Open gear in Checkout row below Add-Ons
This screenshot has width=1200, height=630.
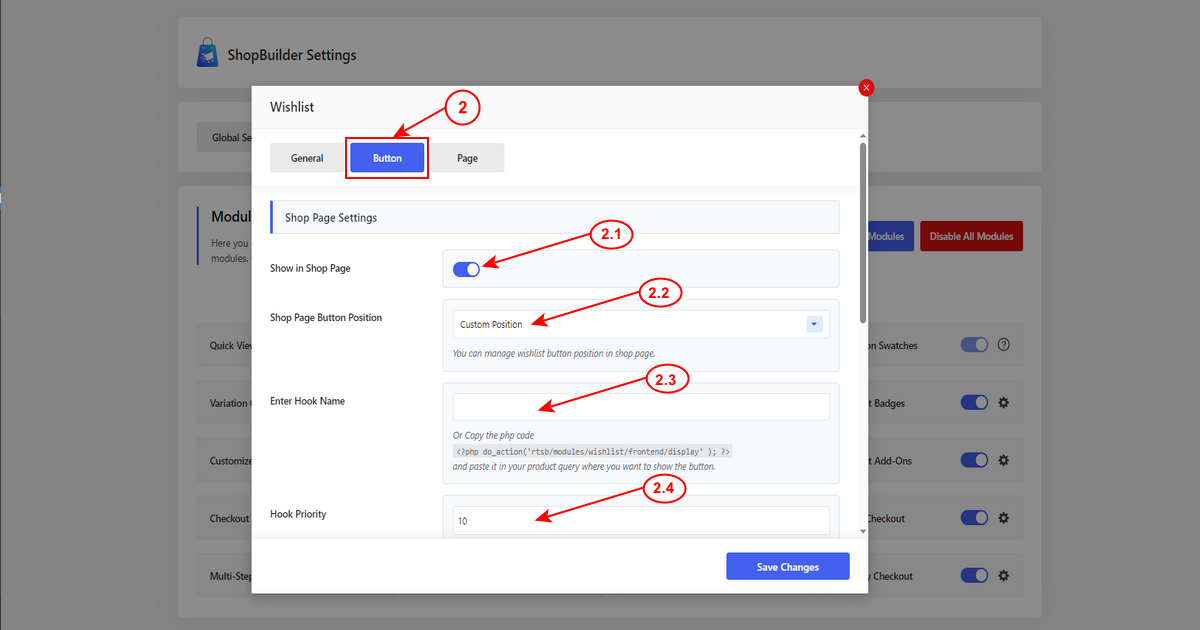tap(1004, 518)
